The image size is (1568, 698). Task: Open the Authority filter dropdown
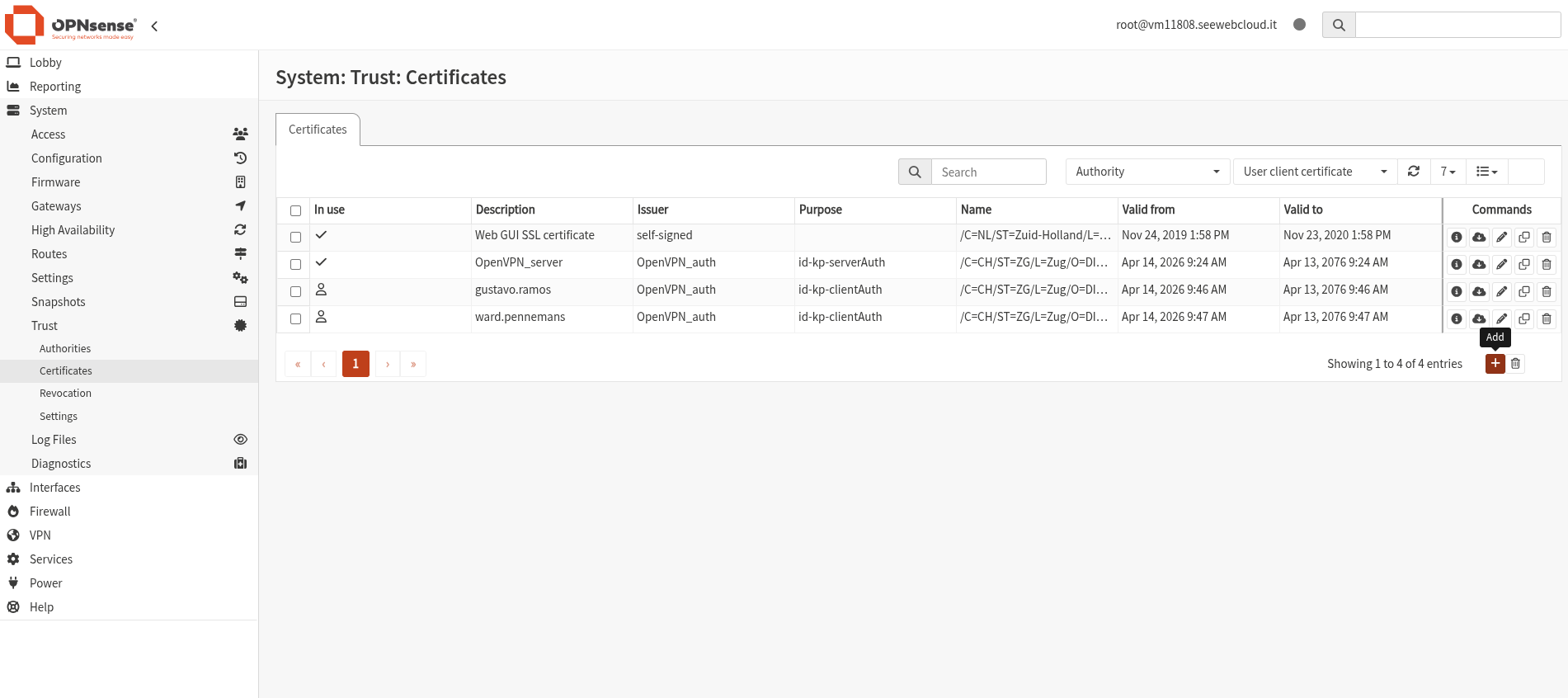[1147, 172]
